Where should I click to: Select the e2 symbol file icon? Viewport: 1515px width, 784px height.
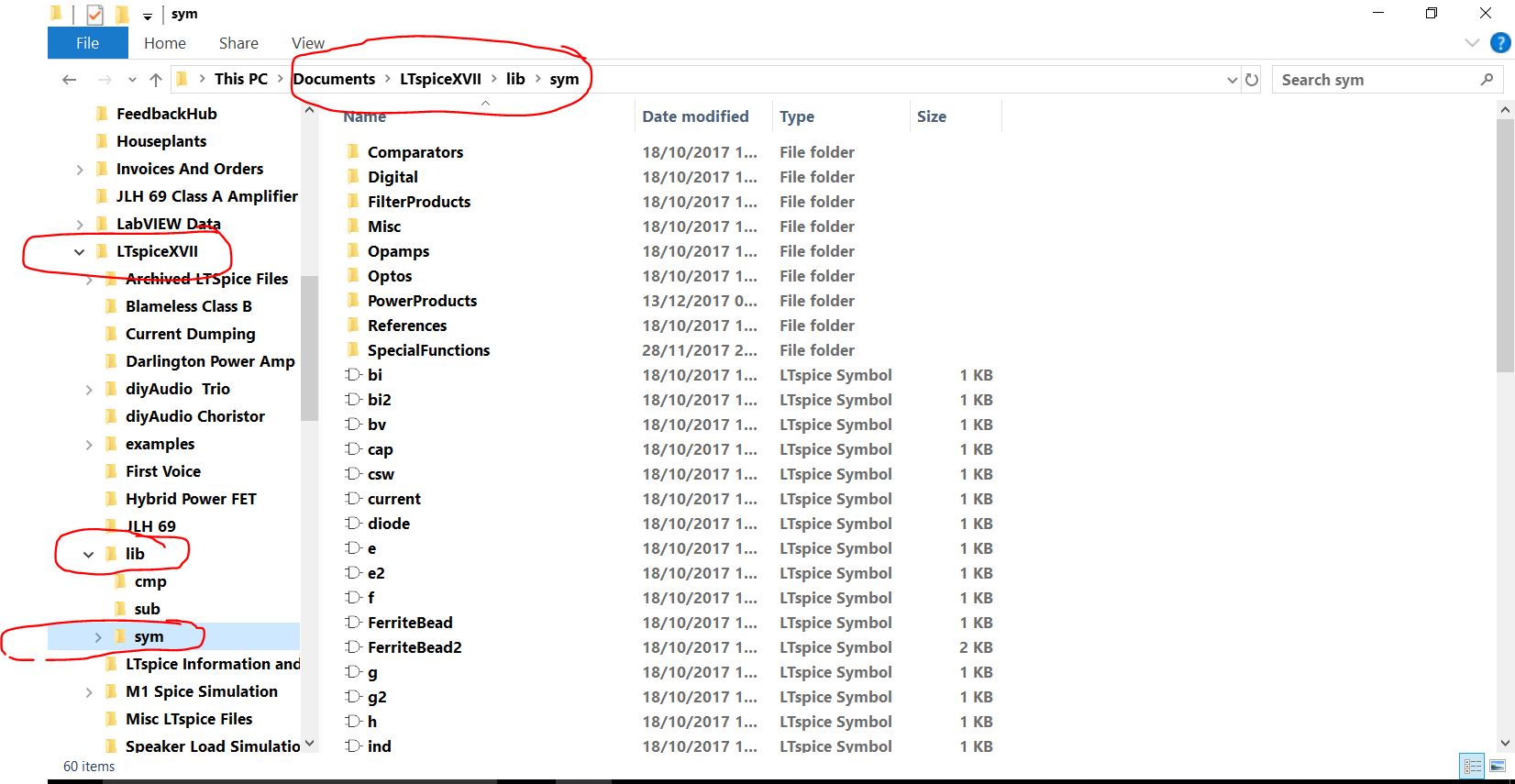tap(353, 572)
